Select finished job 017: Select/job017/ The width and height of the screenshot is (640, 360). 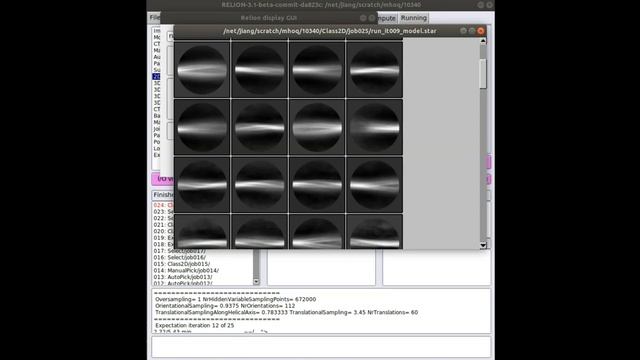pos(180,251)
